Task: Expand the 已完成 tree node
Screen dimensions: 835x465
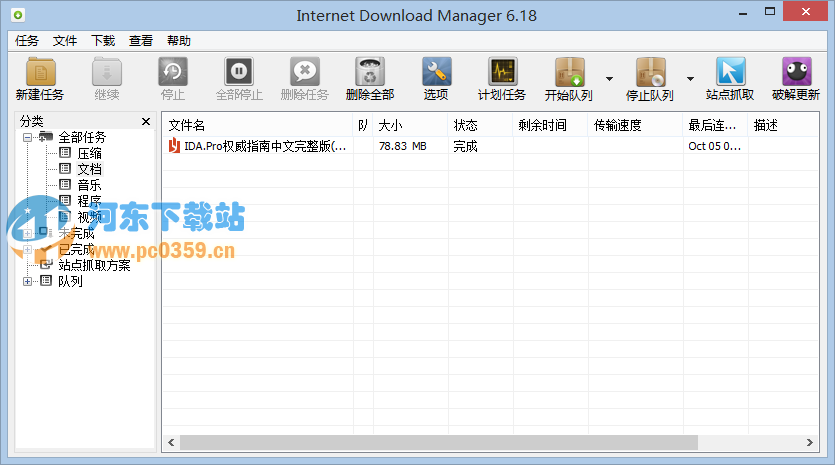Action: 27,249
